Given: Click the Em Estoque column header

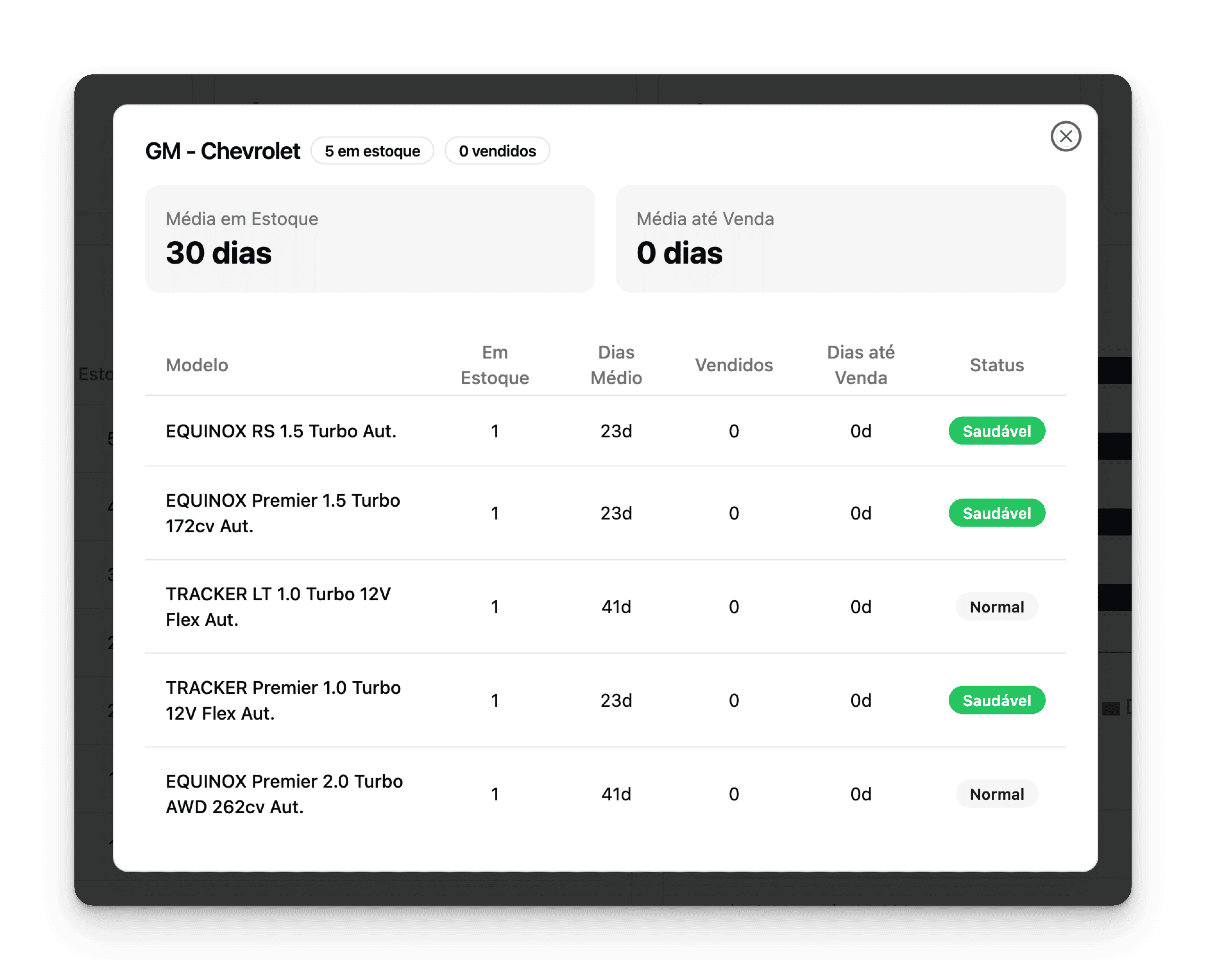Looking at the screenshot, I should point(495,365).
